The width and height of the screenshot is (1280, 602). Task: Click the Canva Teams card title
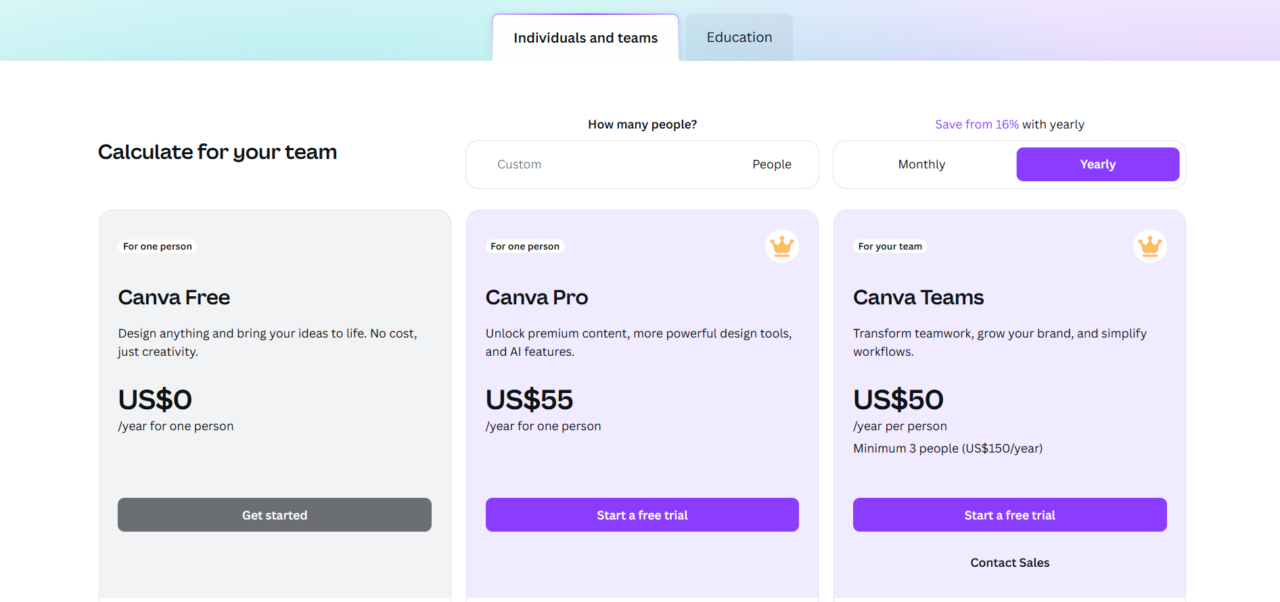(918, 297)
